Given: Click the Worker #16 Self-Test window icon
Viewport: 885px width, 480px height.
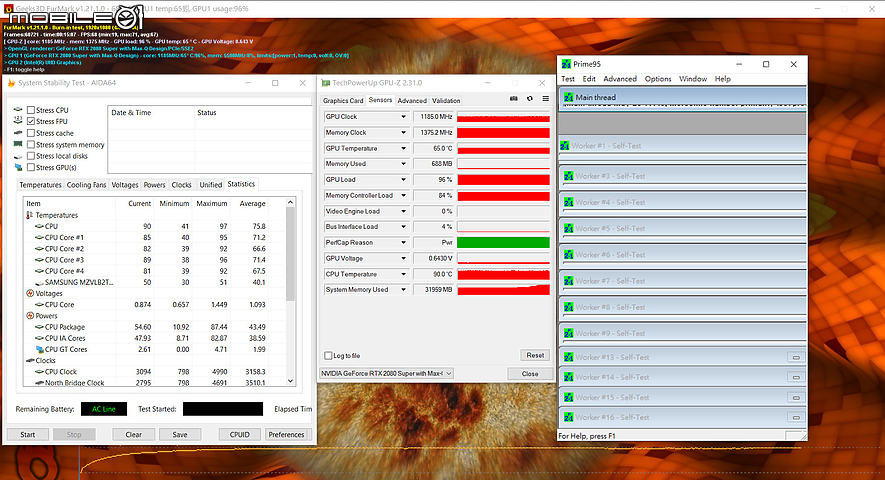Looking at the screenshot, I should point(568,417).
